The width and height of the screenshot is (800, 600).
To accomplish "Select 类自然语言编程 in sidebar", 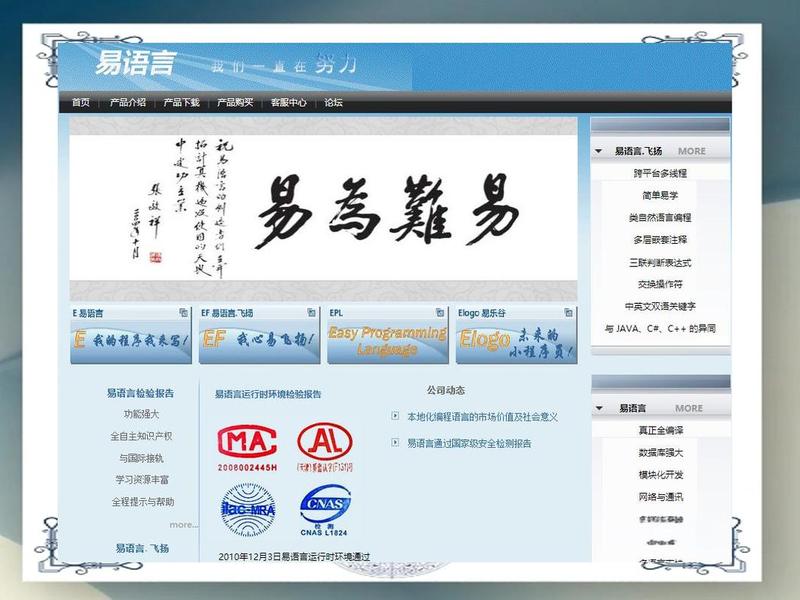I will pos(660,218).
